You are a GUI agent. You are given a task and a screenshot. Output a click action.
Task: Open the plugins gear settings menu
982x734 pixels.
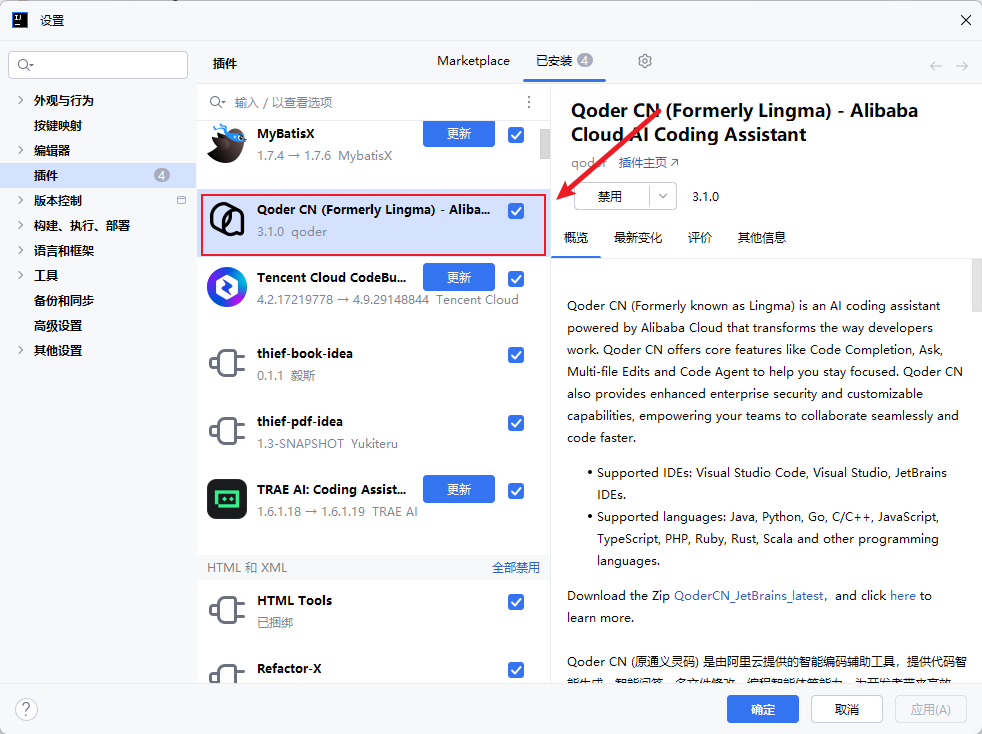[645, 61]
